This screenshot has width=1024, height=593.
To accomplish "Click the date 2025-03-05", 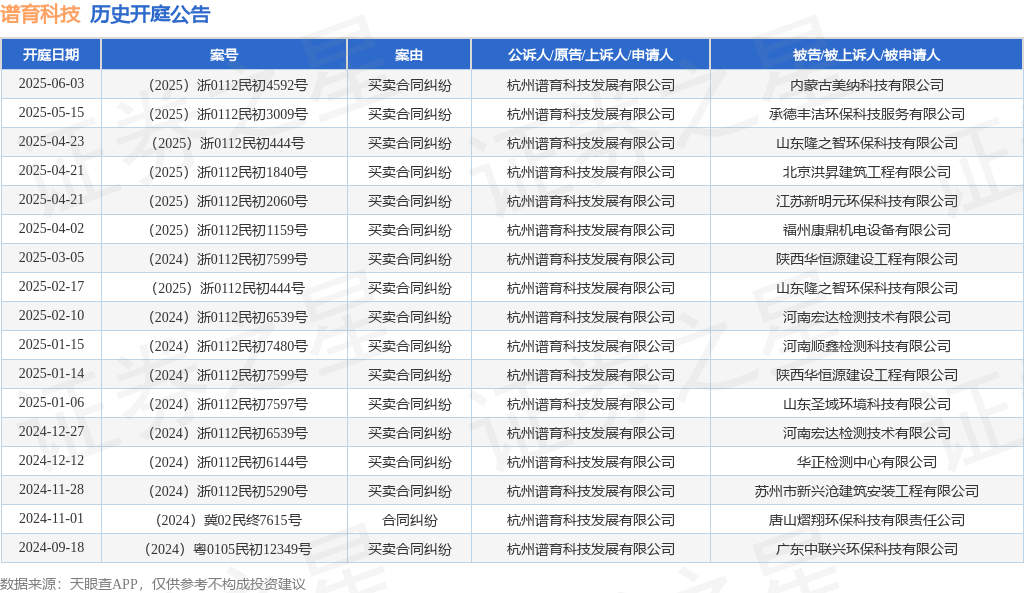I will click(51, 257).
